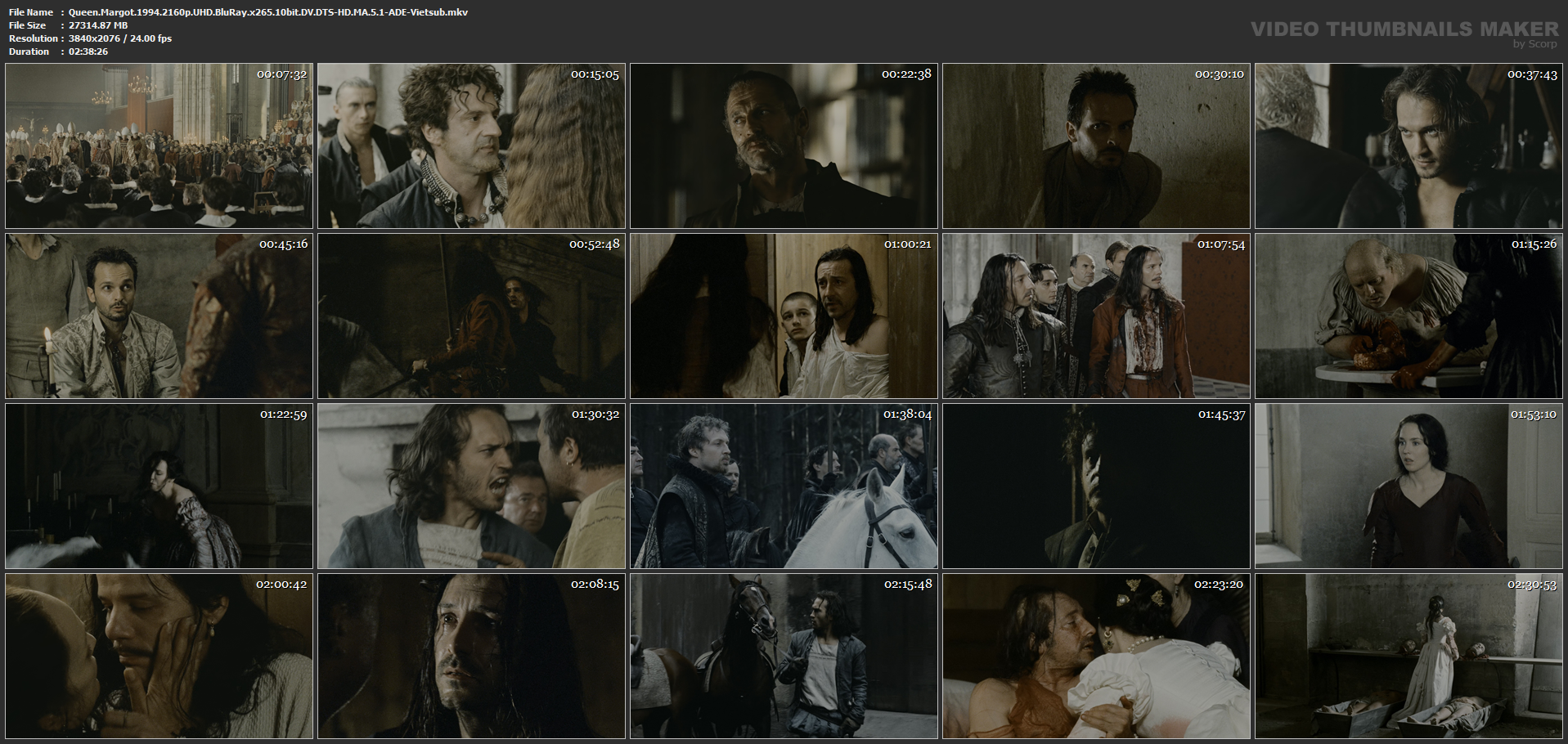This screenshot has height=744, width=1568.
Task: Pick the frame stamped 01:30:32
Action: pyautogui.click(x=472, y=486)
